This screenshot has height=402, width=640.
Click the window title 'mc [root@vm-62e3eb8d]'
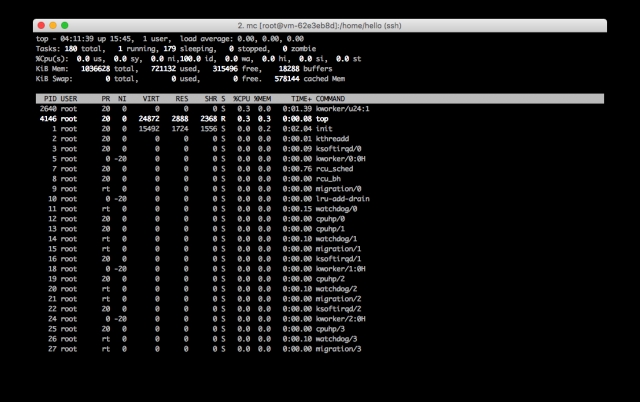point(291,25)
